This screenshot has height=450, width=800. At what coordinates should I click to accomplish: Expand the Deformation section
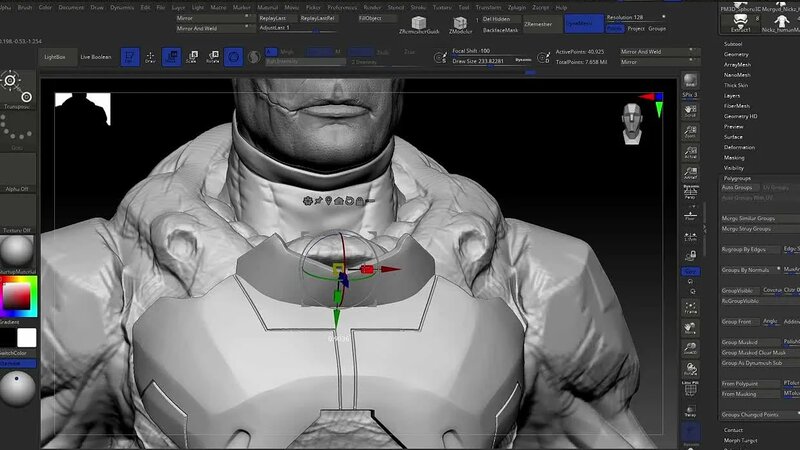739,147
